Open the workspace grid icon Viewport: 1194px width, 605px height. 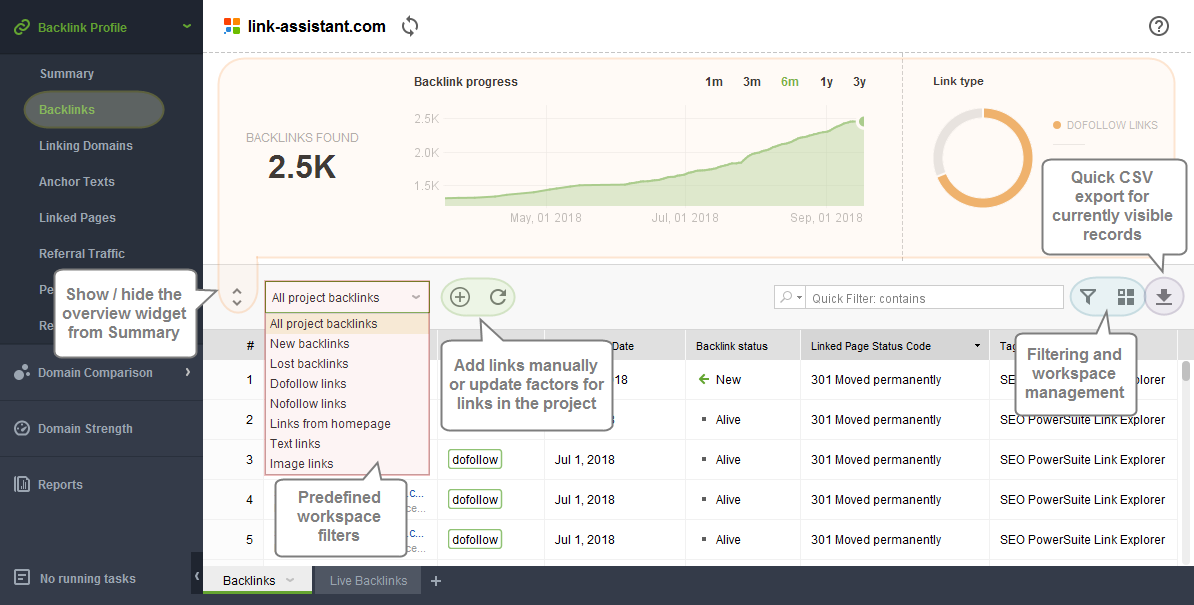(1125, 297)
